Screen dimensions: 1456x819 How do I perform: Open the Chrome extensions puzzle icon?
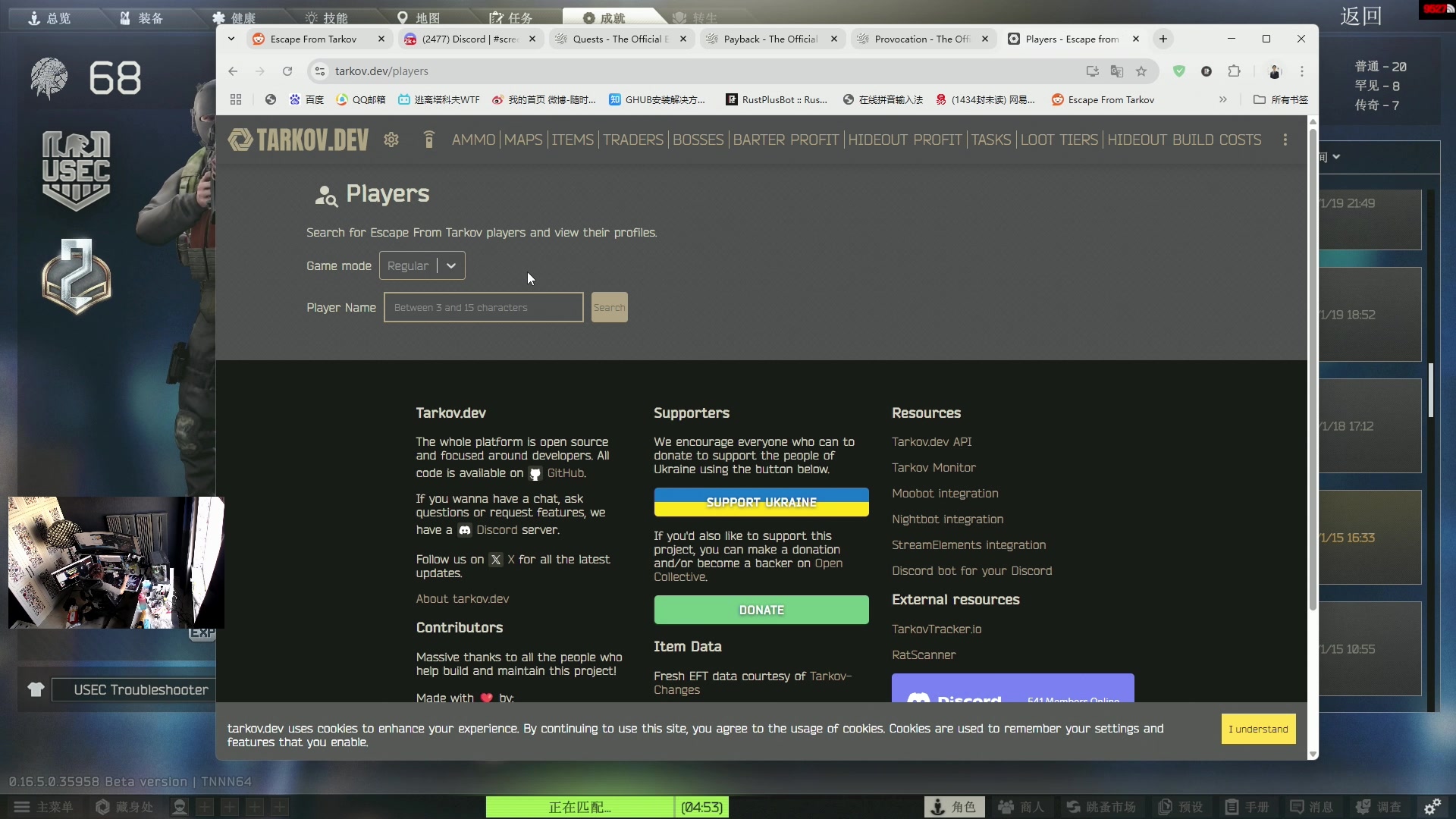point(1234,71)
